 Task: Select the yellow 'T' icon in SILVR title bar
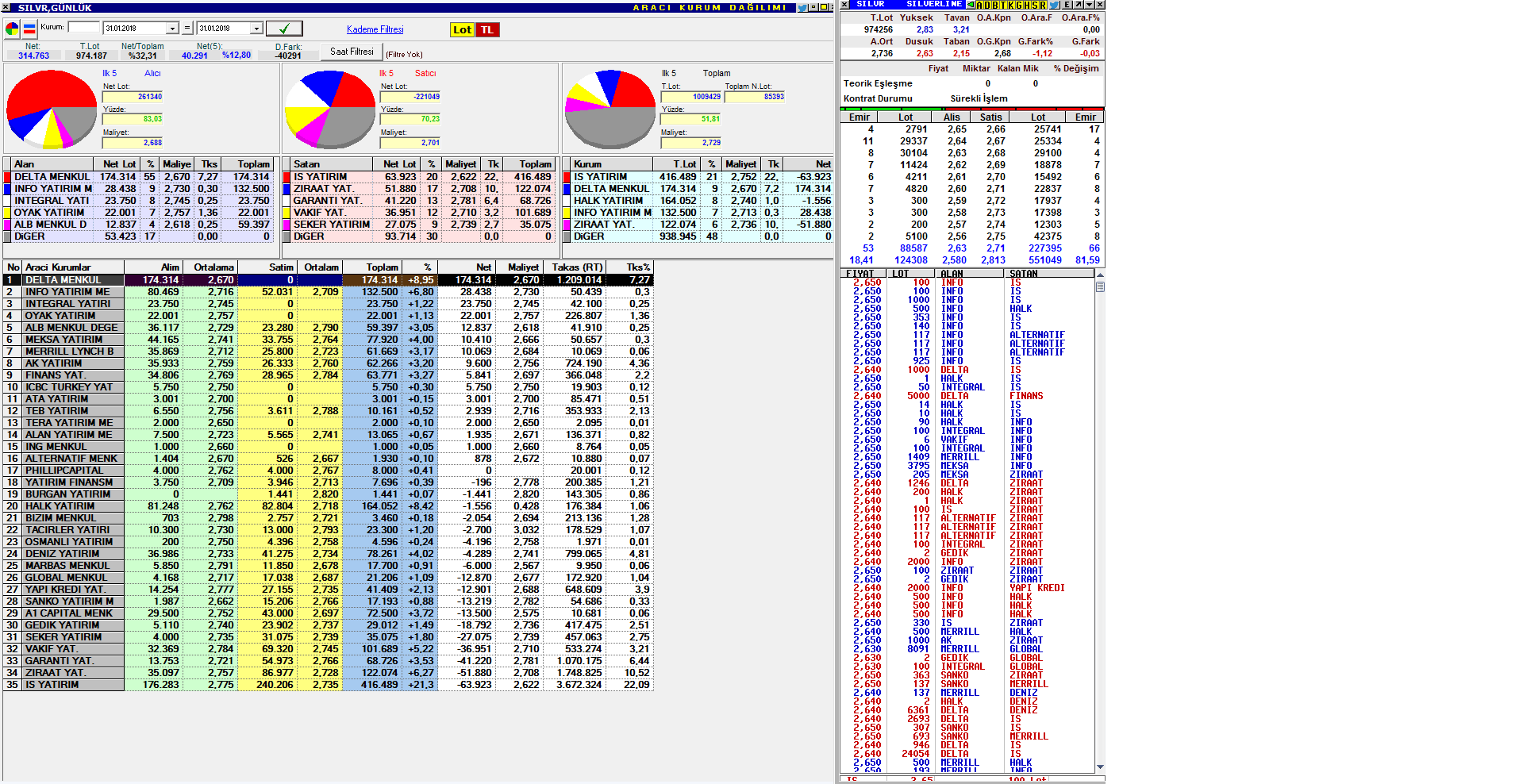tap(1003, 4)
